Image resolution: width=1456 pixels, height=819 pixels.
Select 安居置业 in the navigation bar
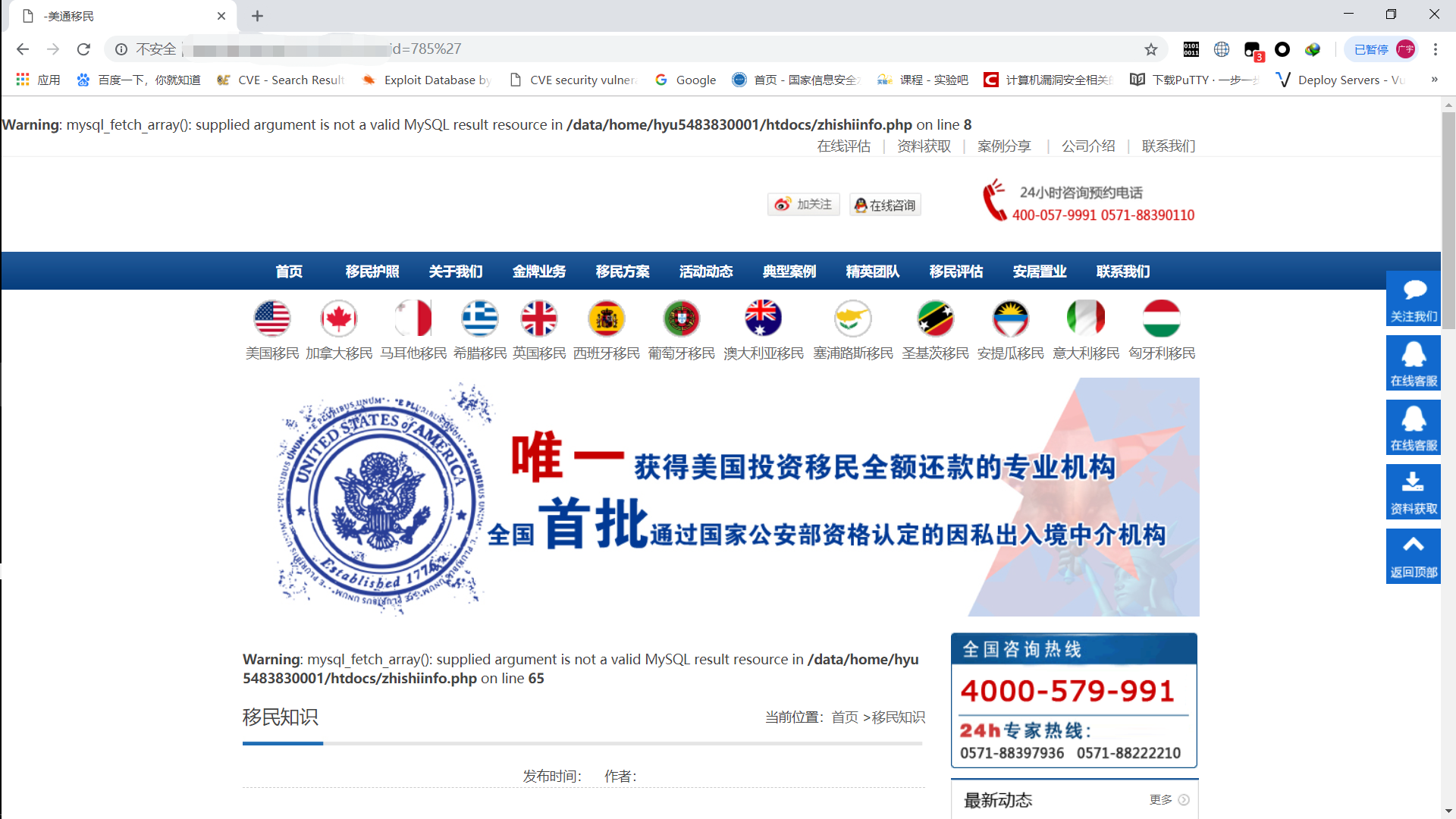pos(1040,271)
